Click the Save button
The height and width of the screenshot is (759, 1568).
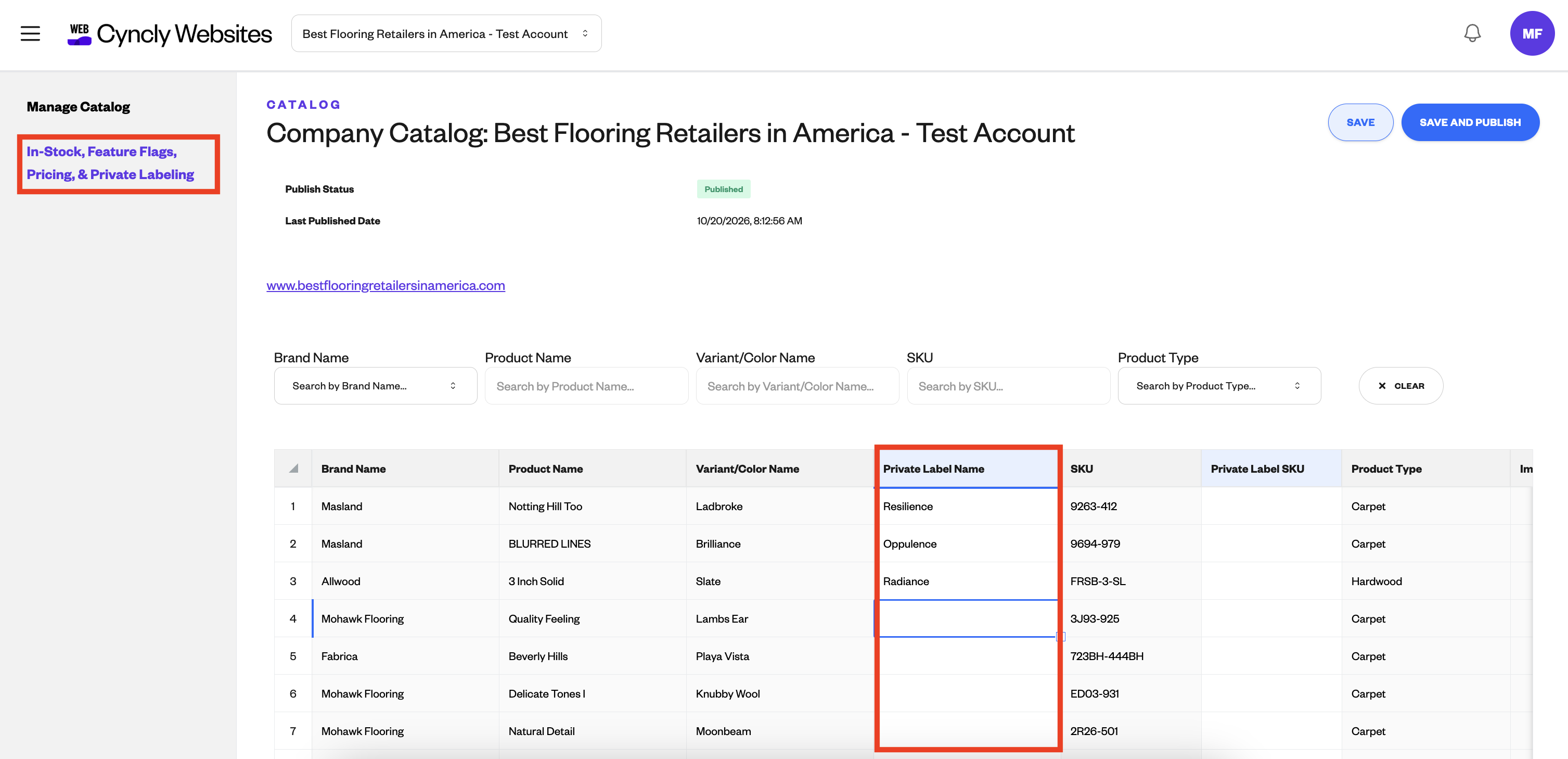point(1360,122)
